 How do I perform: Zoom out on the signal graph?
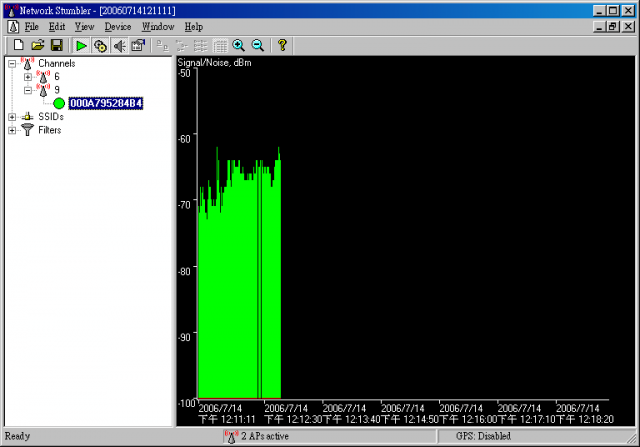pyautogui.click(x=257, y=46)
